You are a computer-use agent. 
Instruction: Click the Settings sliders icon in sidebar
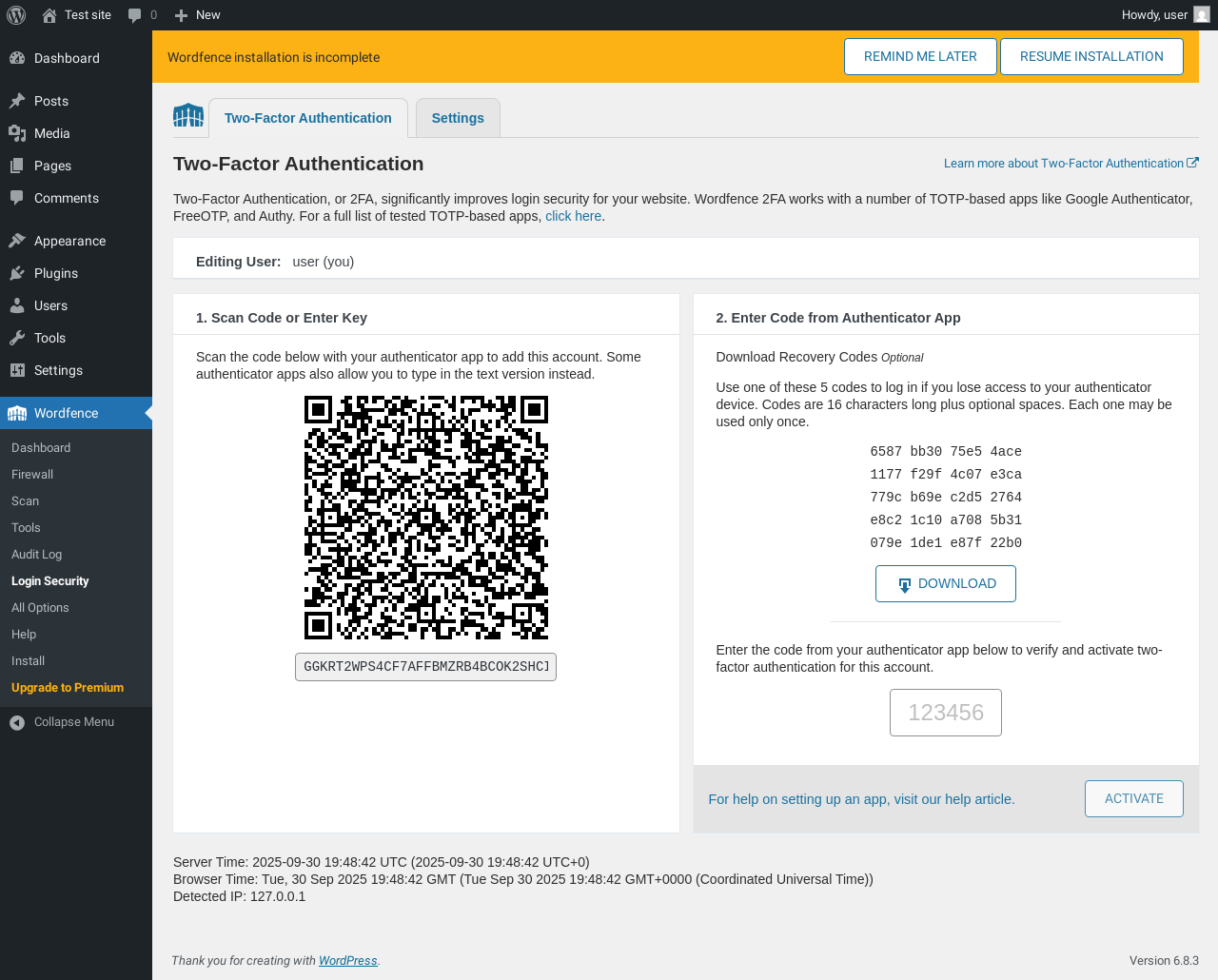point(17,370)
